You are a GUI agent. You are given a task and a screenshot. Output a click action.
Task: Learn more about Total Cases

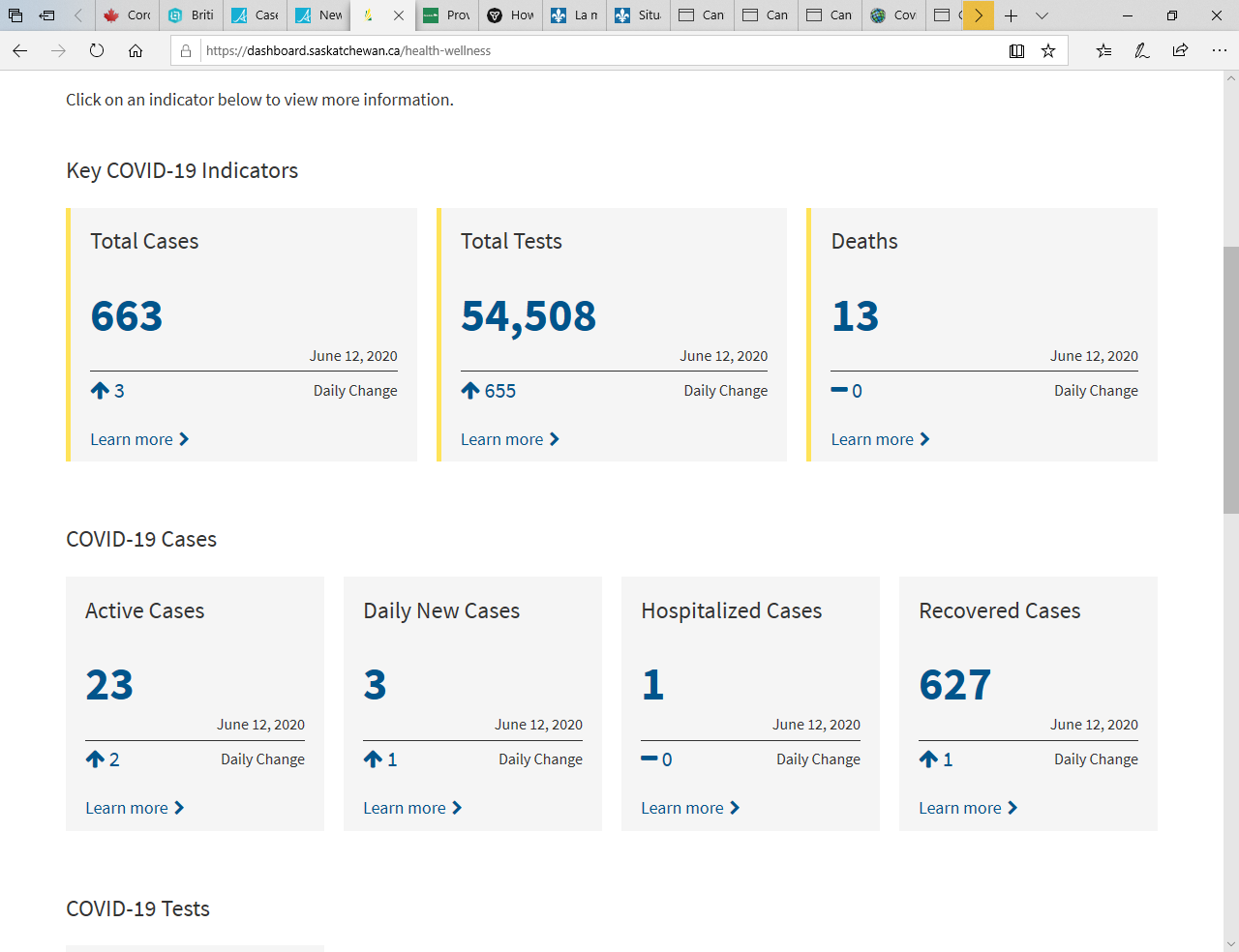pyautogui.click(x=139, y=439)
